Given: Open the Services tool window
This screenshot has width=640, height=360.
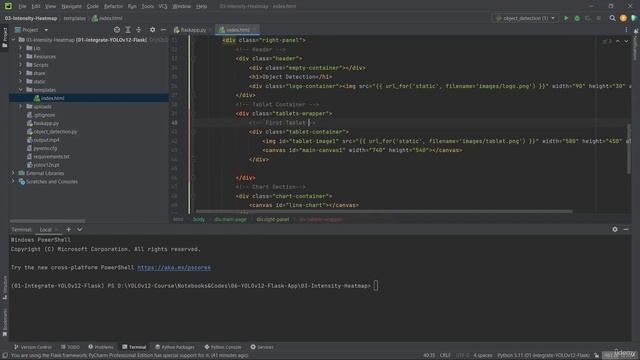Looking at the screenshot, I should click(262, 347).
